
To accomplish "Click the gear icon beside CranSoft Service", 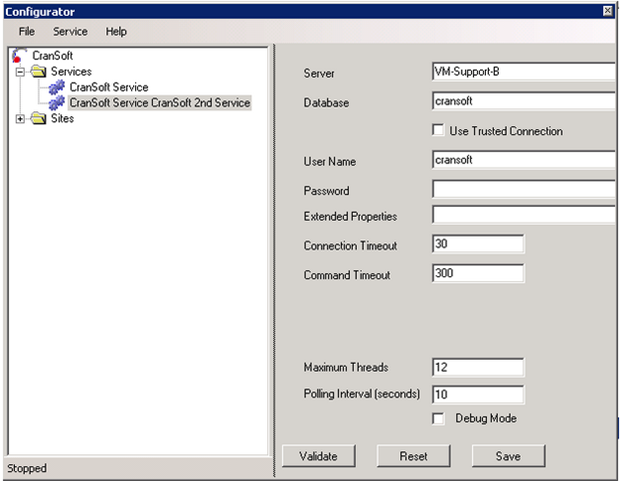I will (57, 87).
